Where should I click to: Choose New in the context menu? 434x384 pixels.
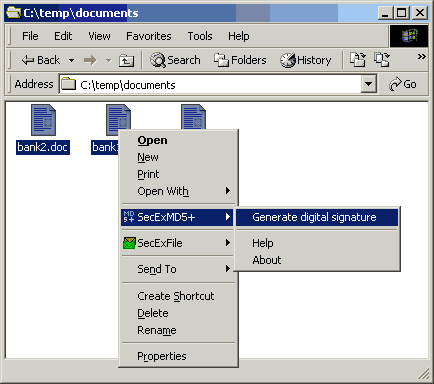tap(179, 157)
